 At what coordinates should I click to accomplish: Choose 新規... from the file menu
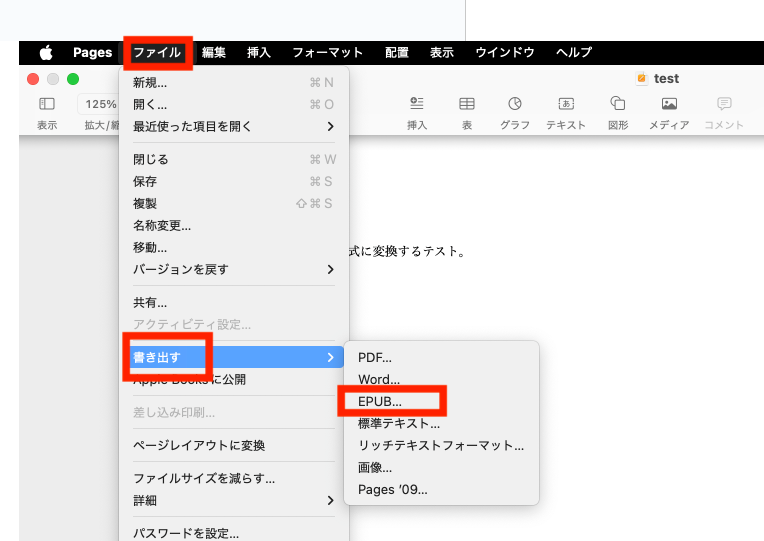coord(234,83)
